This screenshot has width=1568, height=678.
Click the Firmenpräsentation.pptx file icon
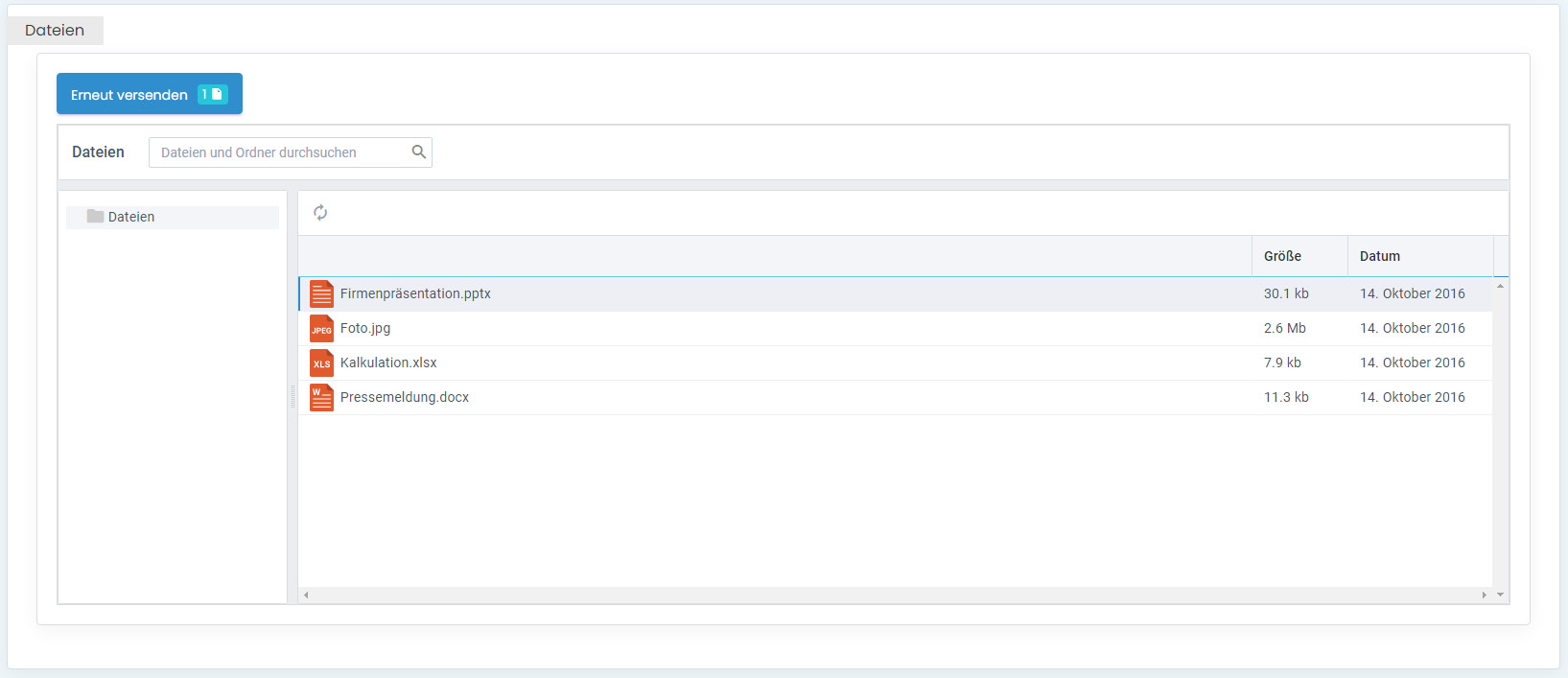[321, 293]
